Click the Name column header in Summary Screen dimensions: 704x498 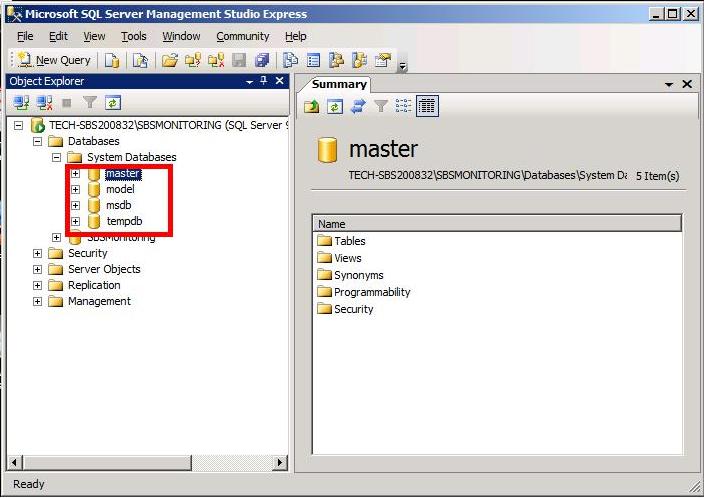497,224
